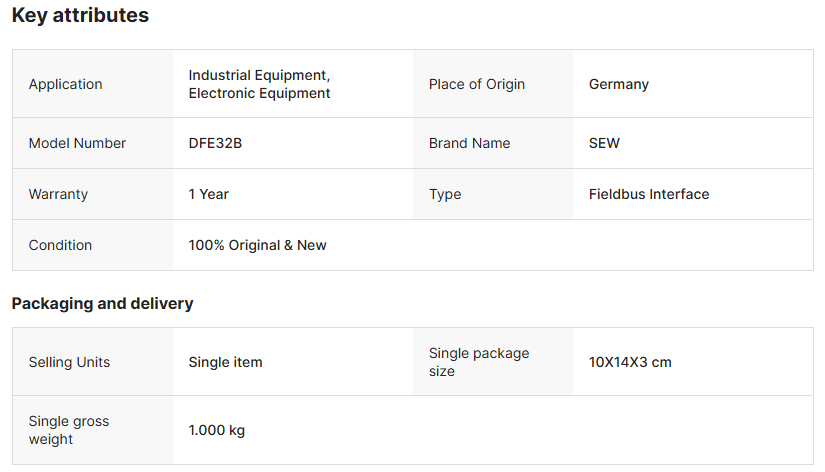
Task: Click the DFE32B model value
Action: 215,143
